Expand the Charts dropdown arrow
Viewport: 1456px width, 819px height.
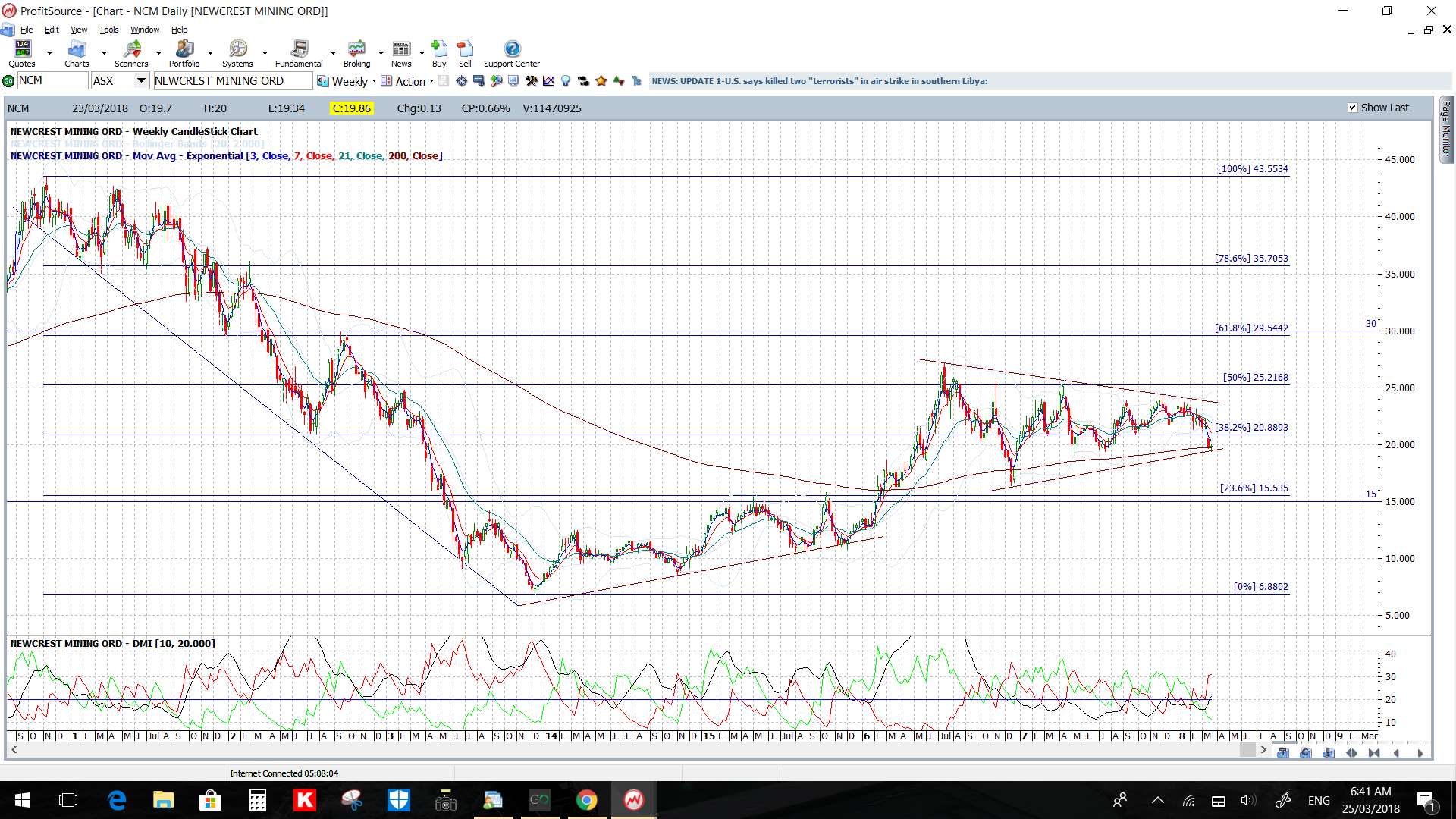point(104,54)
